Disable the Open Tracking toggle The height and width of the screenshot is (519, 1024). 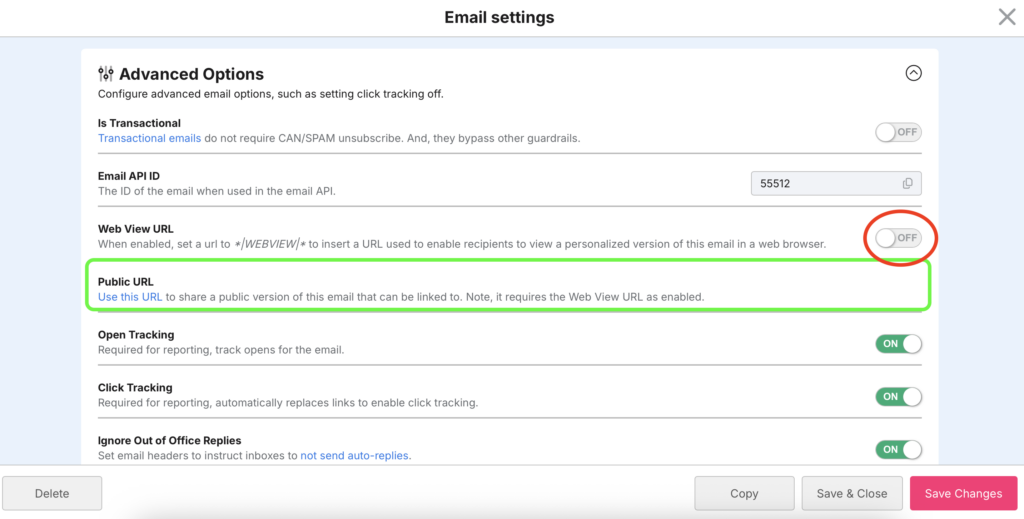pyautogui.click(x=898, y=343)
